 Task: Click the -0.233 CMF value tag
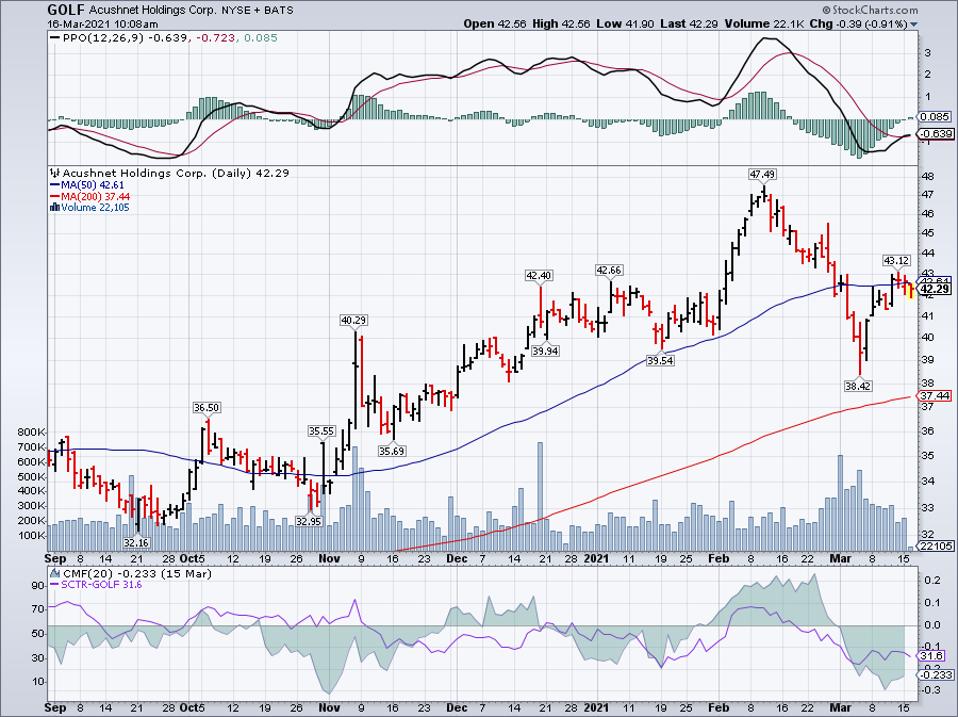click(x=936, y=675)
